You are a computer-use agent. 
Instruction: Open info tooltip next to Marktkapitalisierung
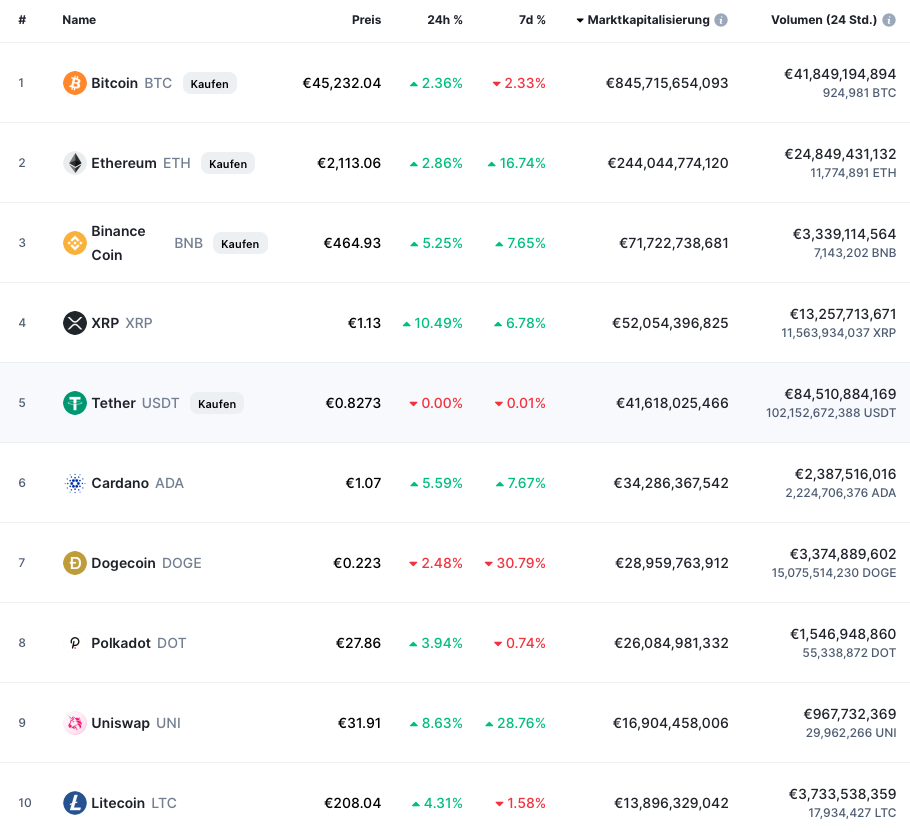point(721,20)
